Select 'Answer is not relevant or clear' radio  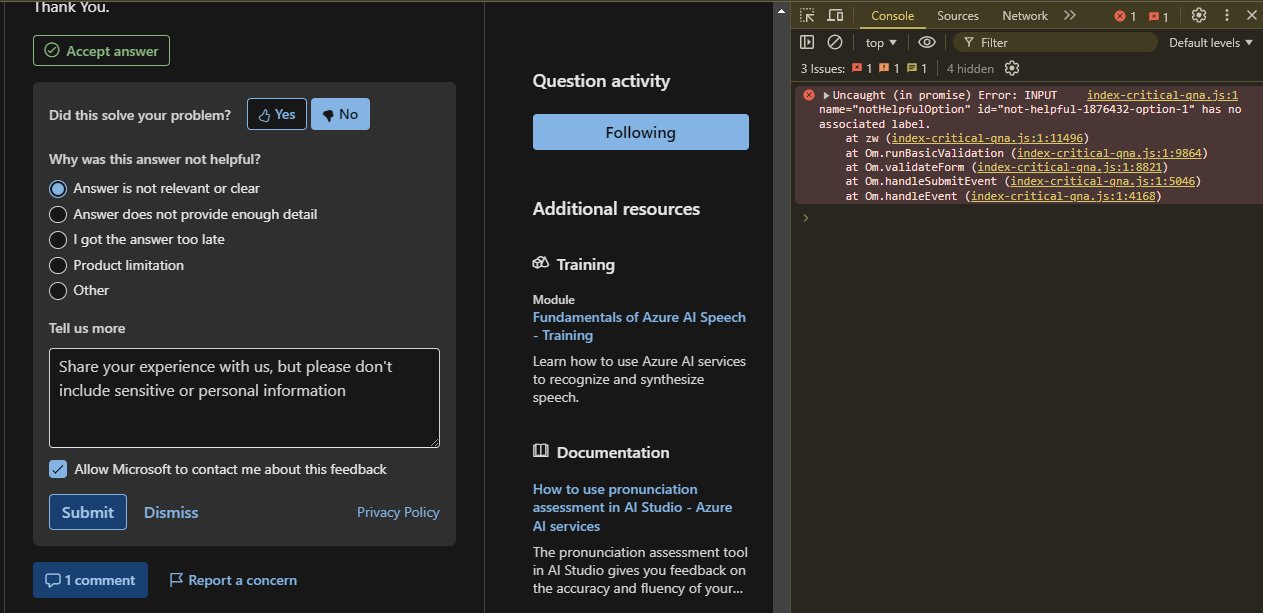pyautogui.click(x=58, y=188)
